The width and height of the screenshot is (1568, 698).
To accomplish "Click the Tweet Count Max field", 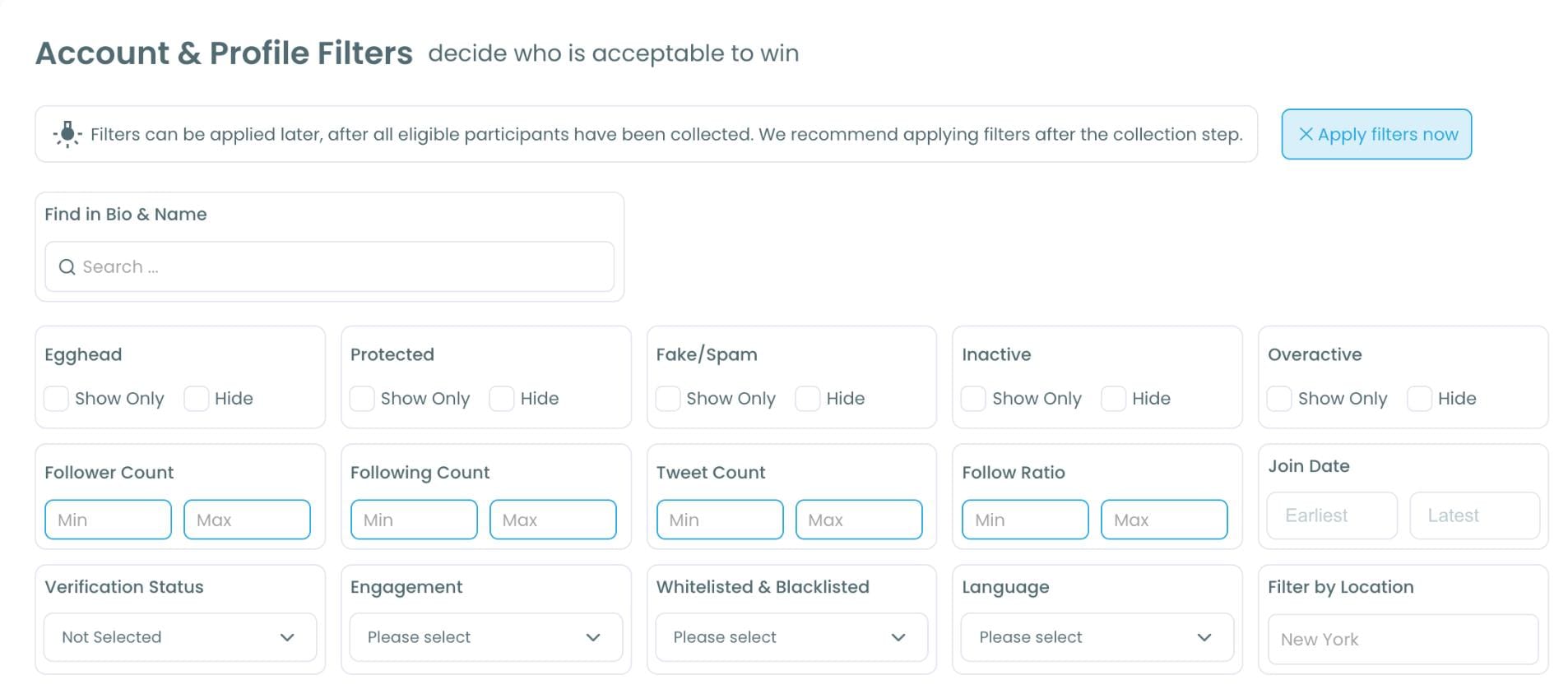I will click(x=859, y=520).
